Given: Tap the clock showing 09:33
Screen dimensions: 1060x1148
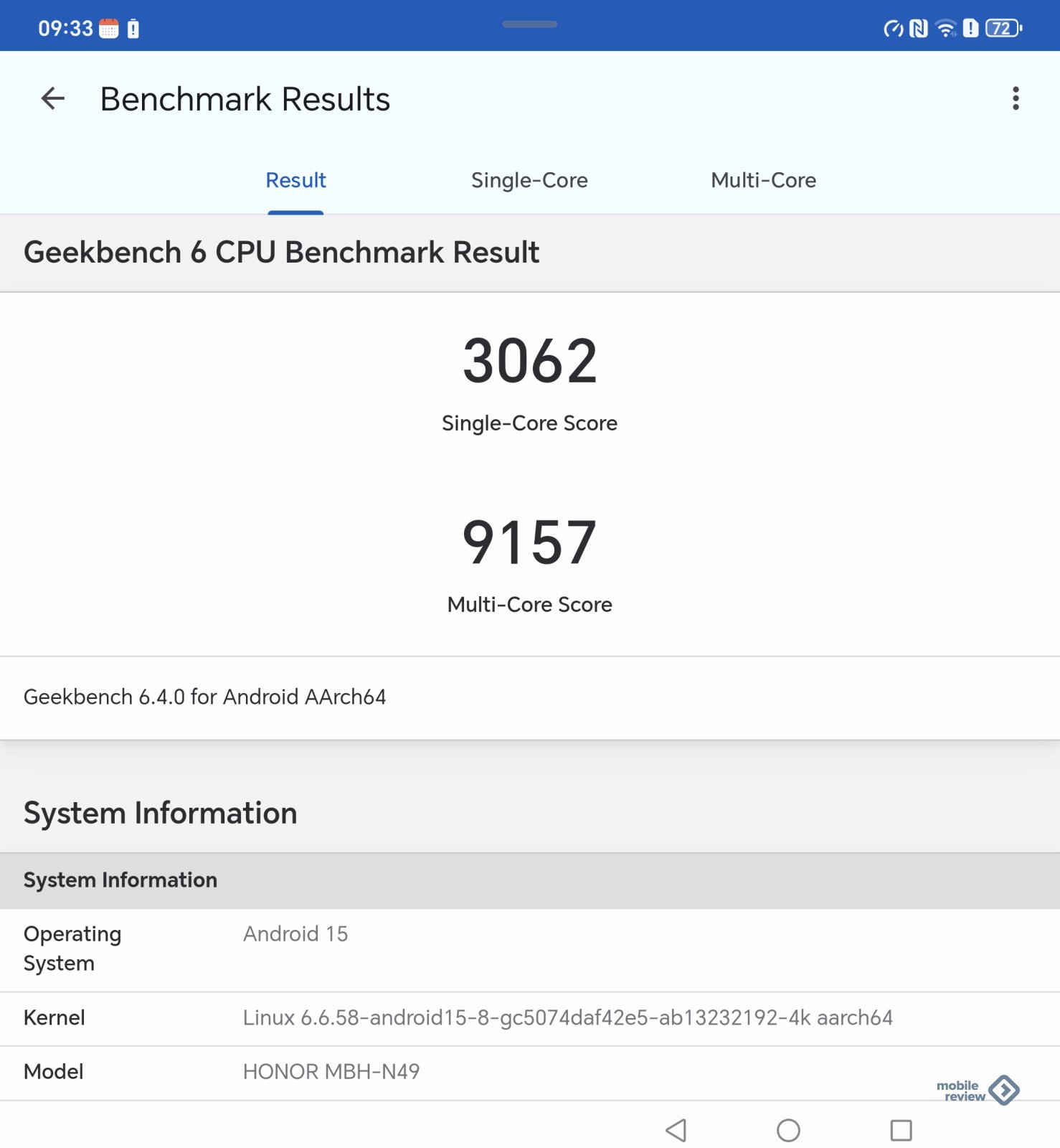Looking at the screenshot, I should coord(65,29).
